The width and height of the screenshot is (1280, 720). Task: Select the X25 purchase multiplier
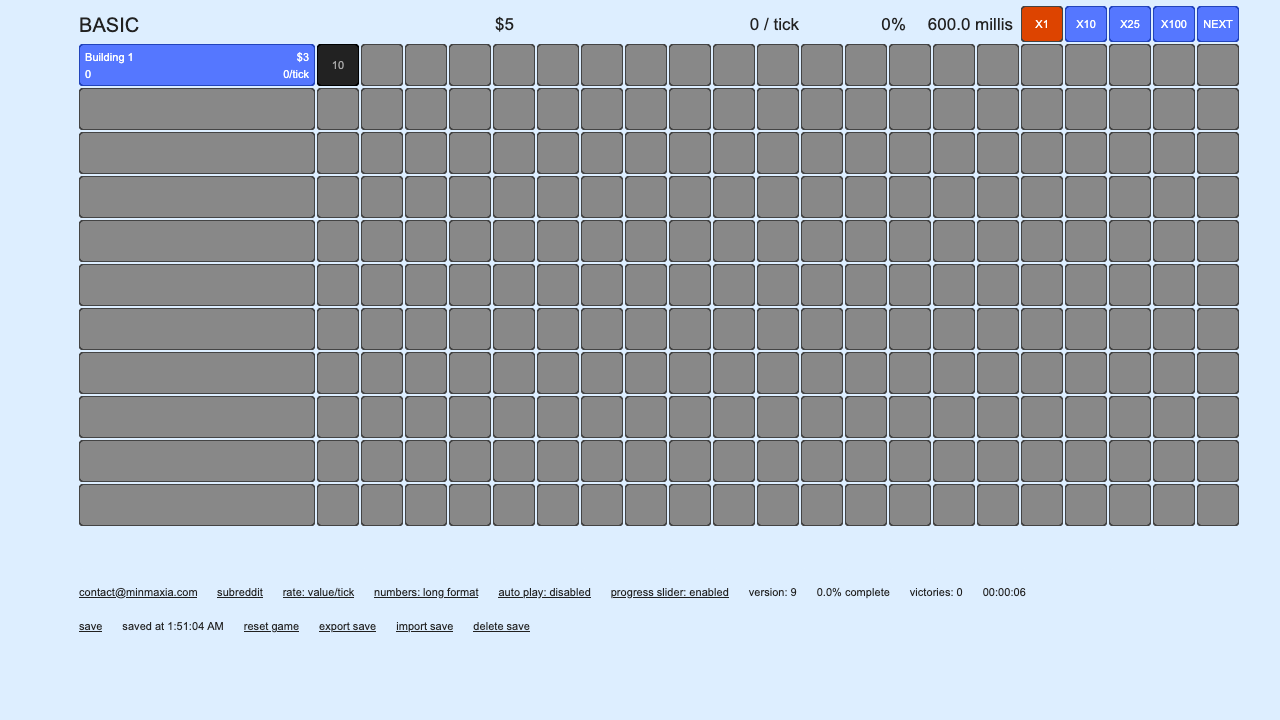coord(1130,24)
